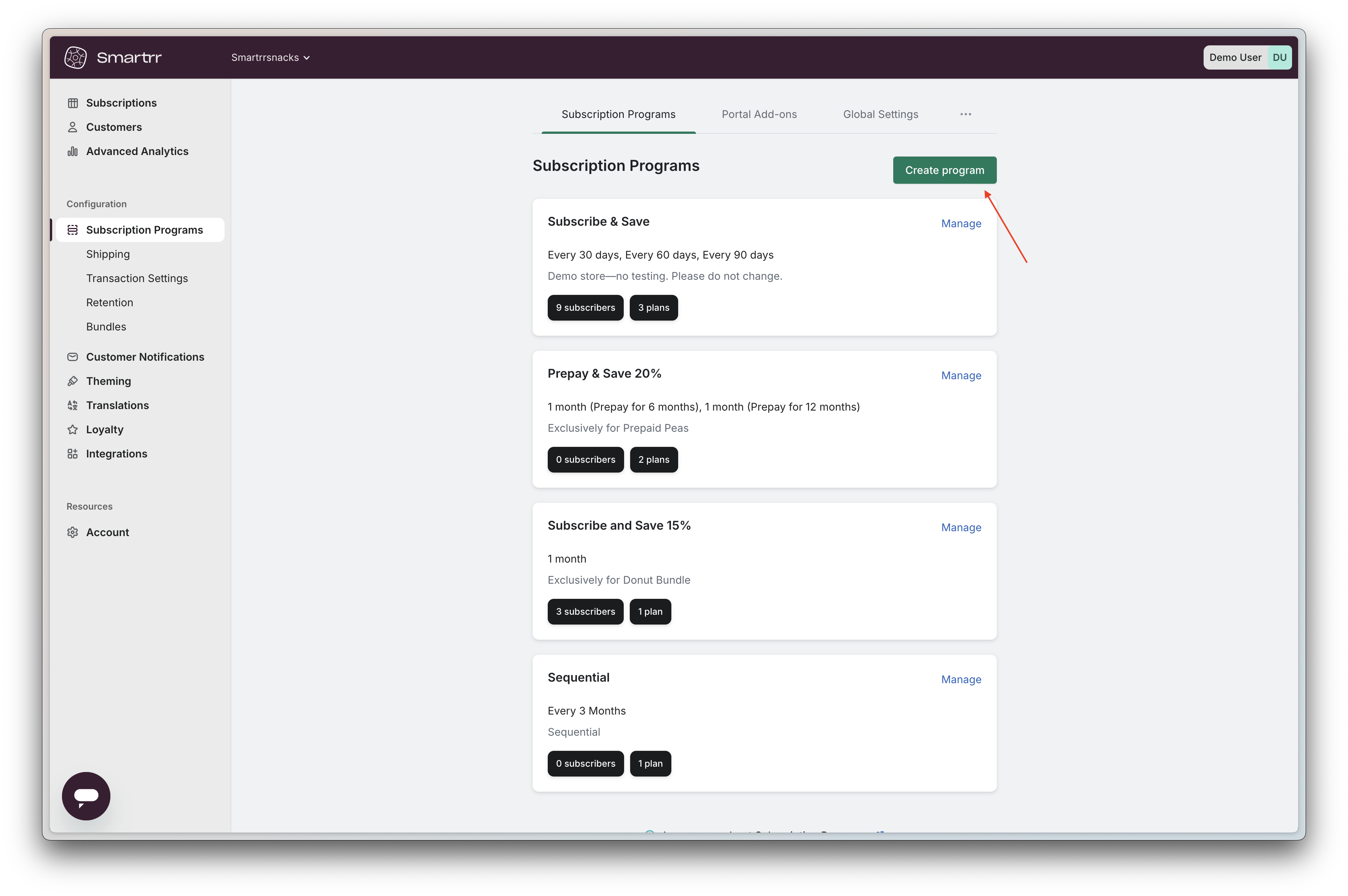
Task: Click the Smartrr logo icon
Action: point(75,57)
